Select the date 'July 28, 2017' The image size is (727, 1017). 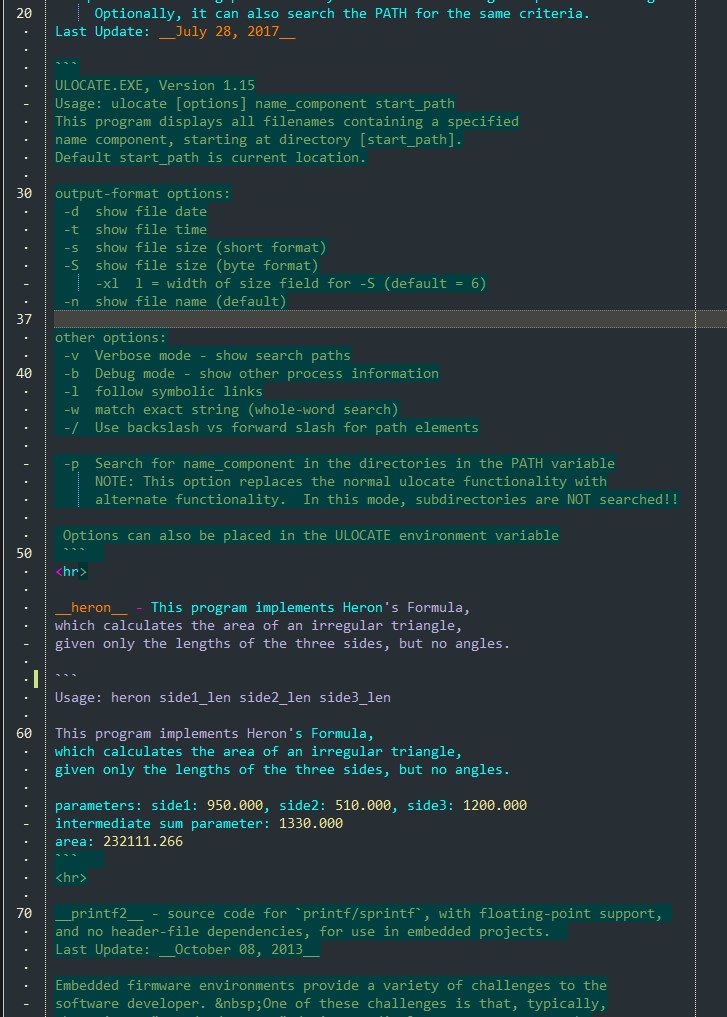click(x=227, y=31)
